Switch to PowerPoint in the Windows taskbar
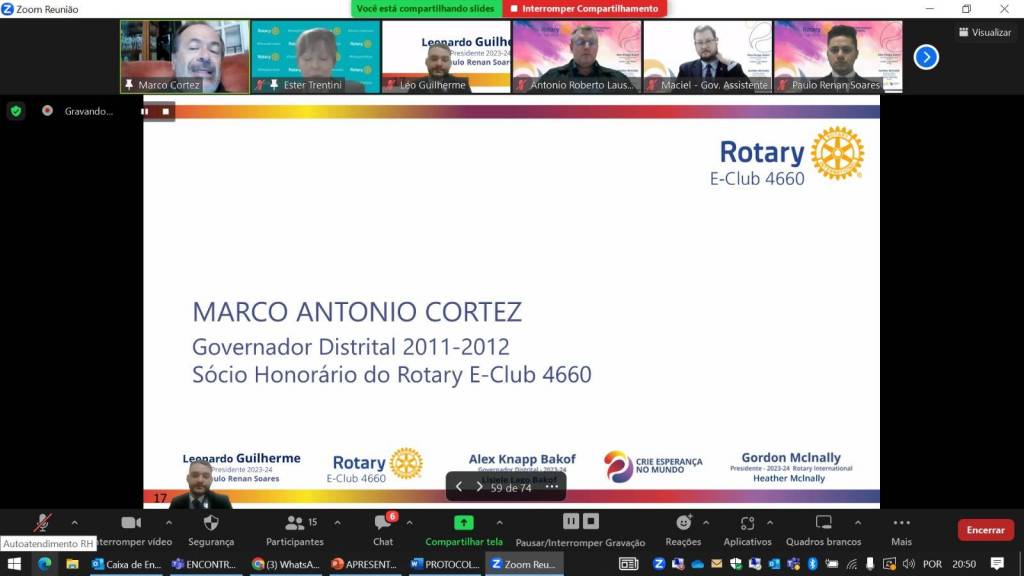The image size is (1024, 576). [365, 564]
